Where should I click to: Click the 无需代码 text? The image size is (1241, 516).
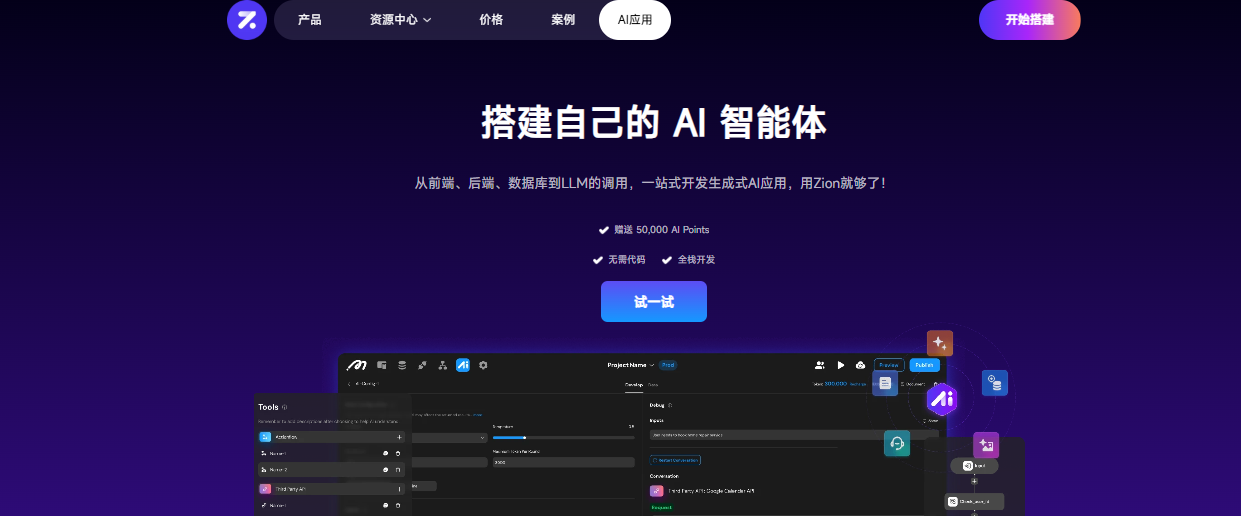tap(627, 260)
